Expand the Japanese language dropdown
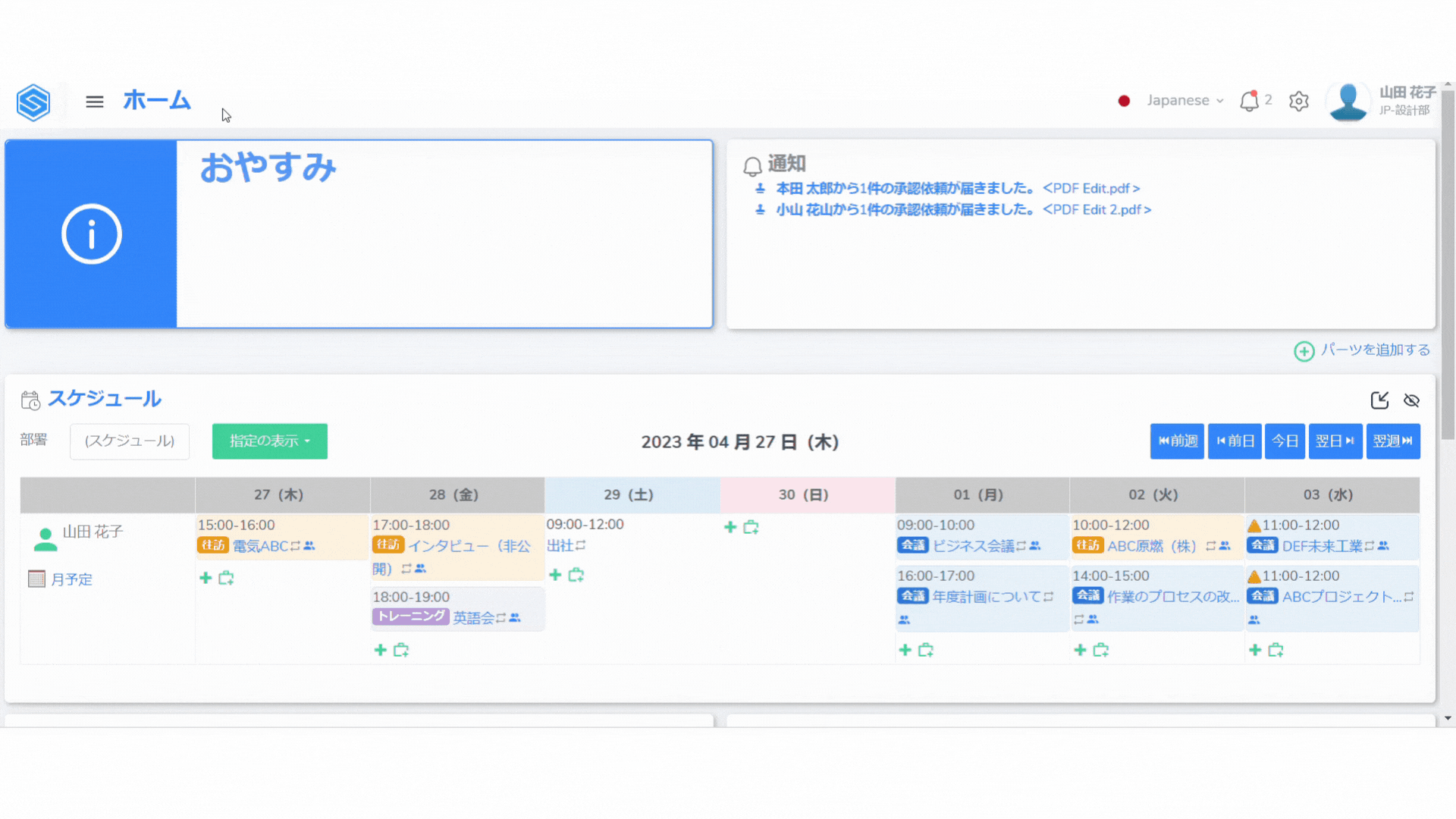This screenshot has width=1456, height=819. [x=1185, y=101]
